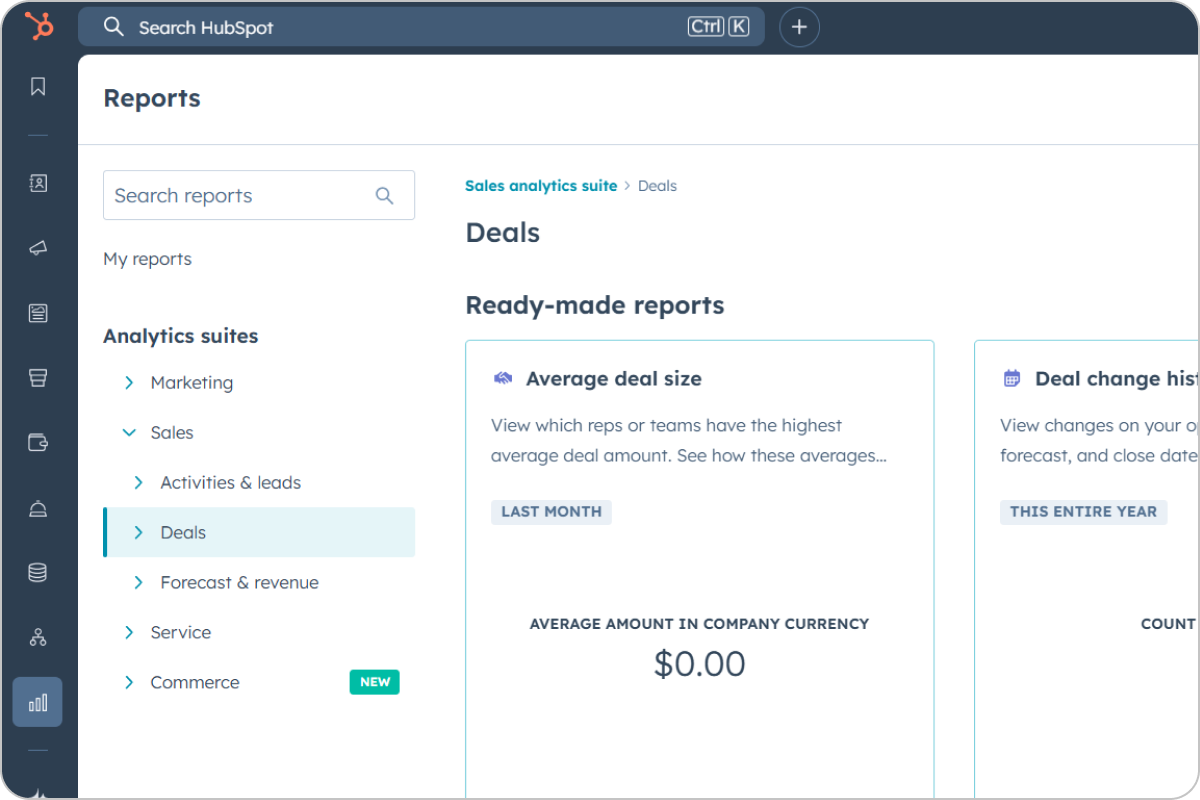
Task: Click AVERAGE AMOUNT IN COMPANY CURRENCY label
Action: (x=699, y=624)
